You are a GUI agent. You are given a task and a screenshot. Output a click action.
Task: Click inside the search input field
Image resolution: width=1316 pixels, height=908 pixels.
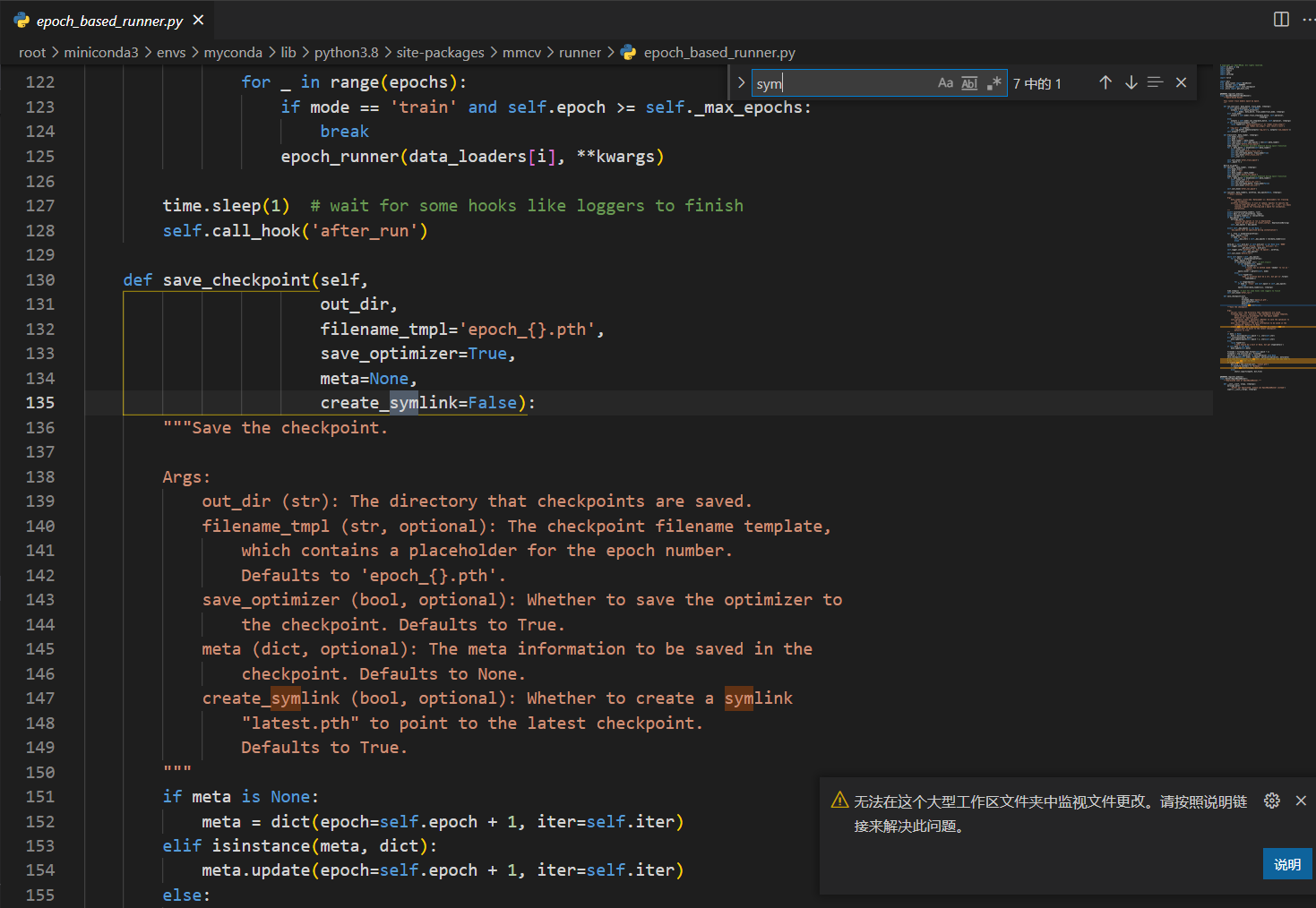coord(842,82)
